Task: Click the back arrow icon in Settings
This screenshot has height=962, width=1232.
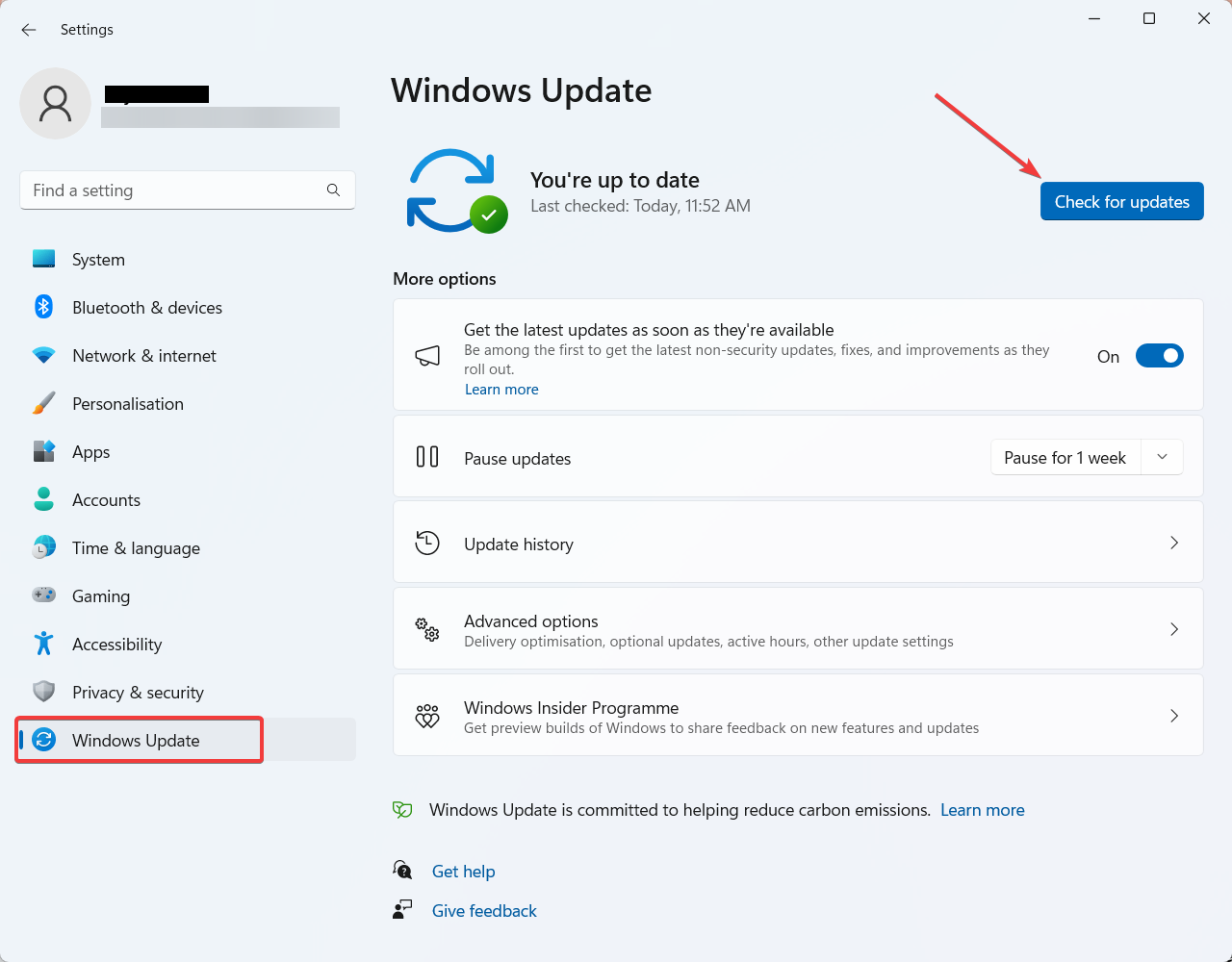Action: tap(29, 30)
